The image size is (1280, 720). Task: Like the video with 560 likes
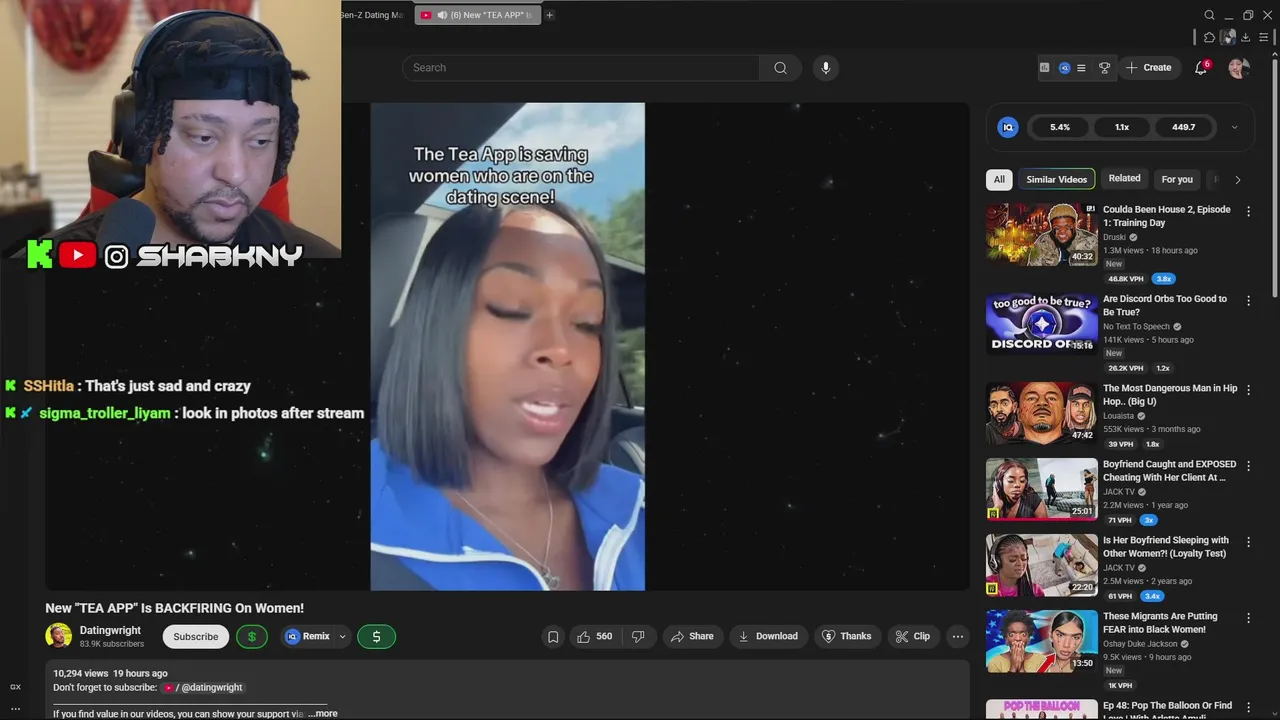click(x=594, y=636)
